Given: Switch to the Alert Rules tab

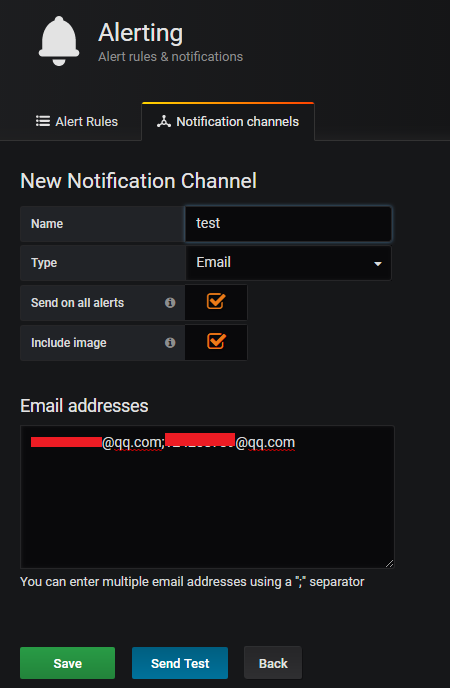Looking at the screenshot, I should click(x=77, y=122).
